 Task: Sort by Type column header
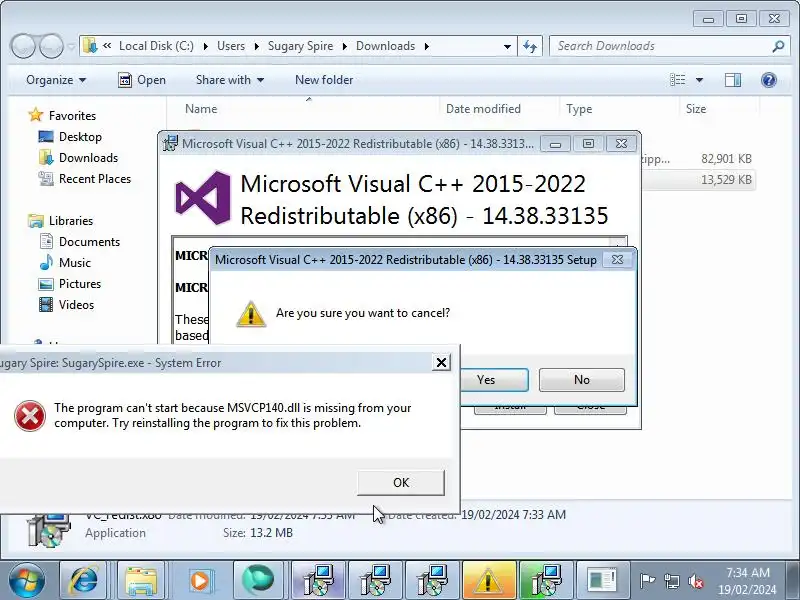(x=579, y=109)
